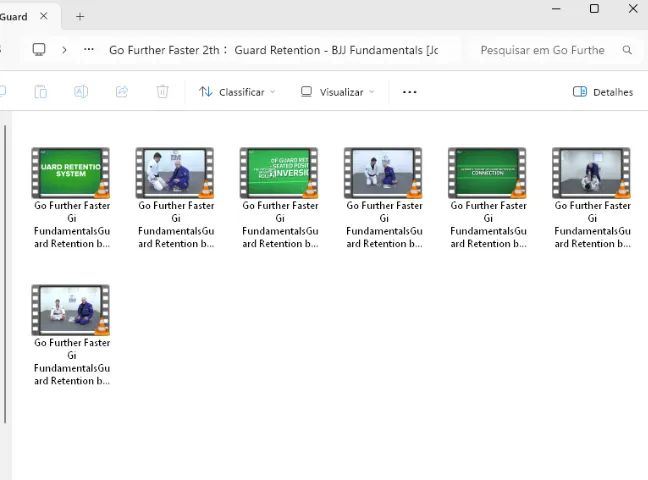
Task: Open the Visualizar view dropdown
Action: tap(338, 92)
